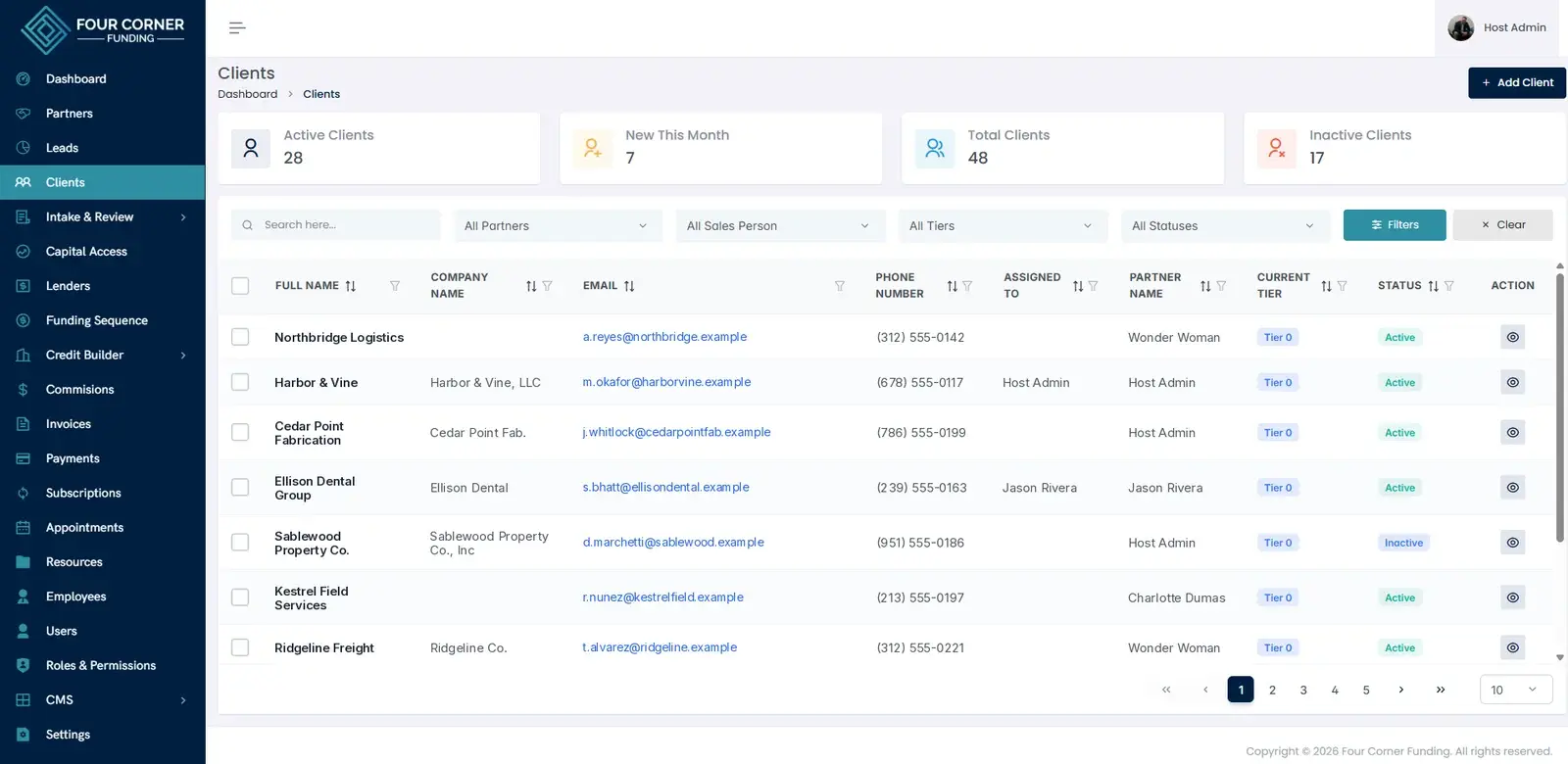Sort by Email arrows icon

tap(629, 286)
